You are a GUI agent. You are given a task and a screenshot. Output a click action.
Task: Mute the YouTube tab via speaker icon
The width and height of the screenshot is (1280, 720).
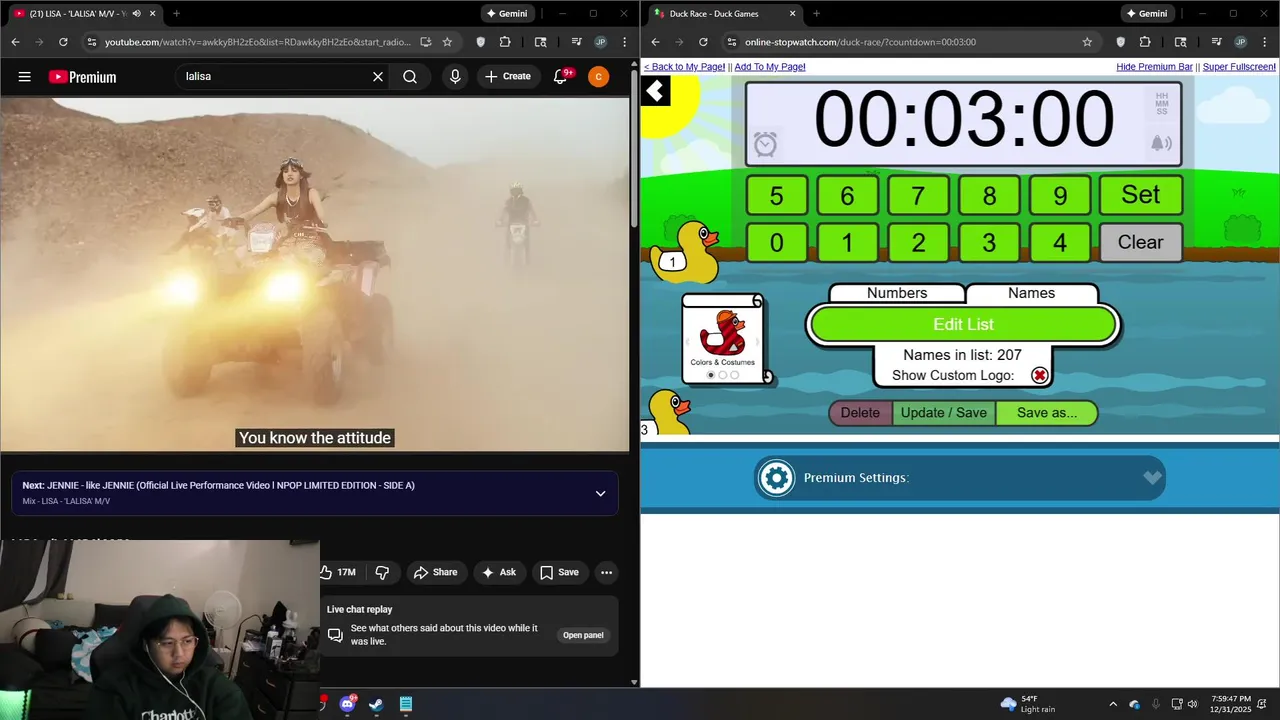coord(138,14)
